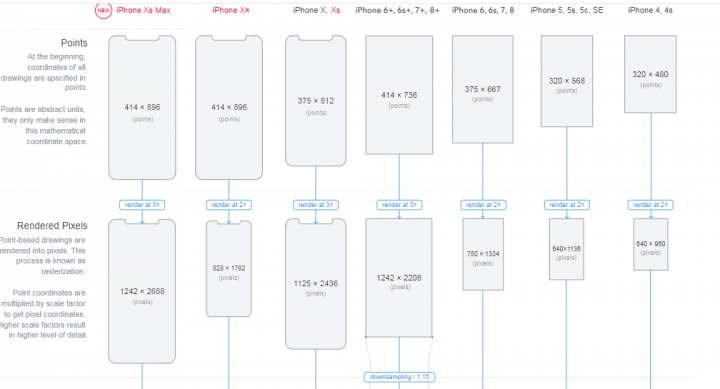Select the iPhone 6+, 6s+, 7+, 8+ header
The image size is (720, 389).
coord(397,10)
